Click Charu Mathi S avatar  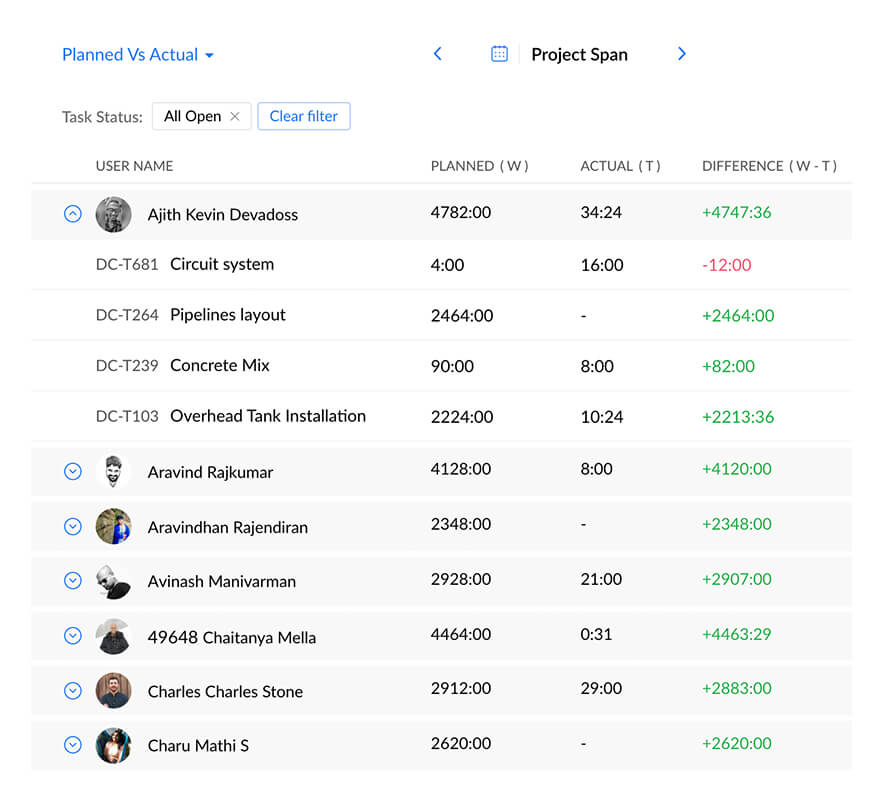tap(113, 745)
